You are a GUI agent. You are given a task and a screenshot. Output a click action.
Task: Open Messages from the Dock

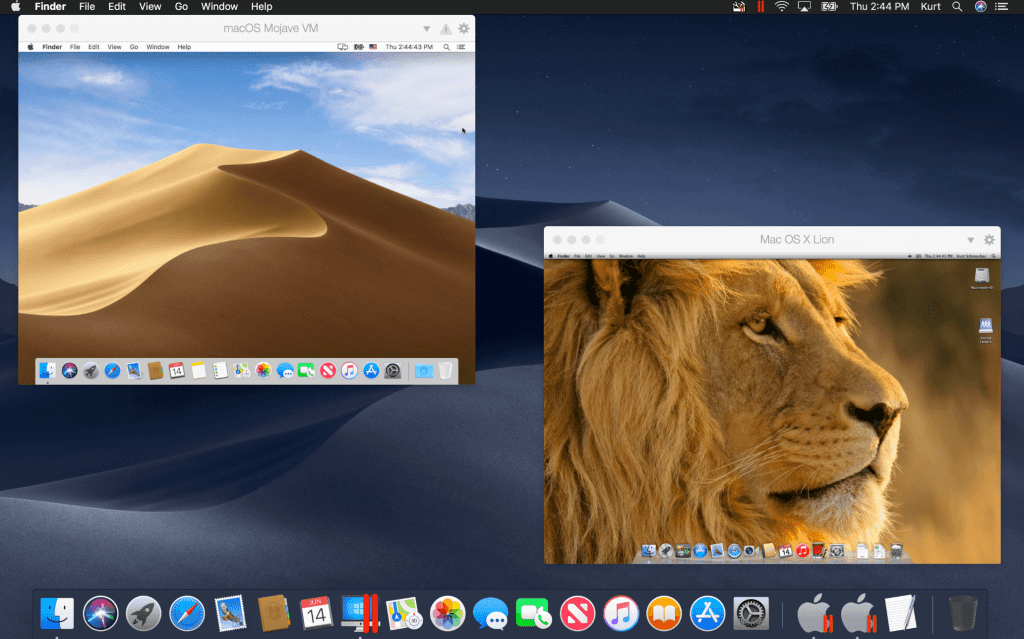[x=489, y=613]
